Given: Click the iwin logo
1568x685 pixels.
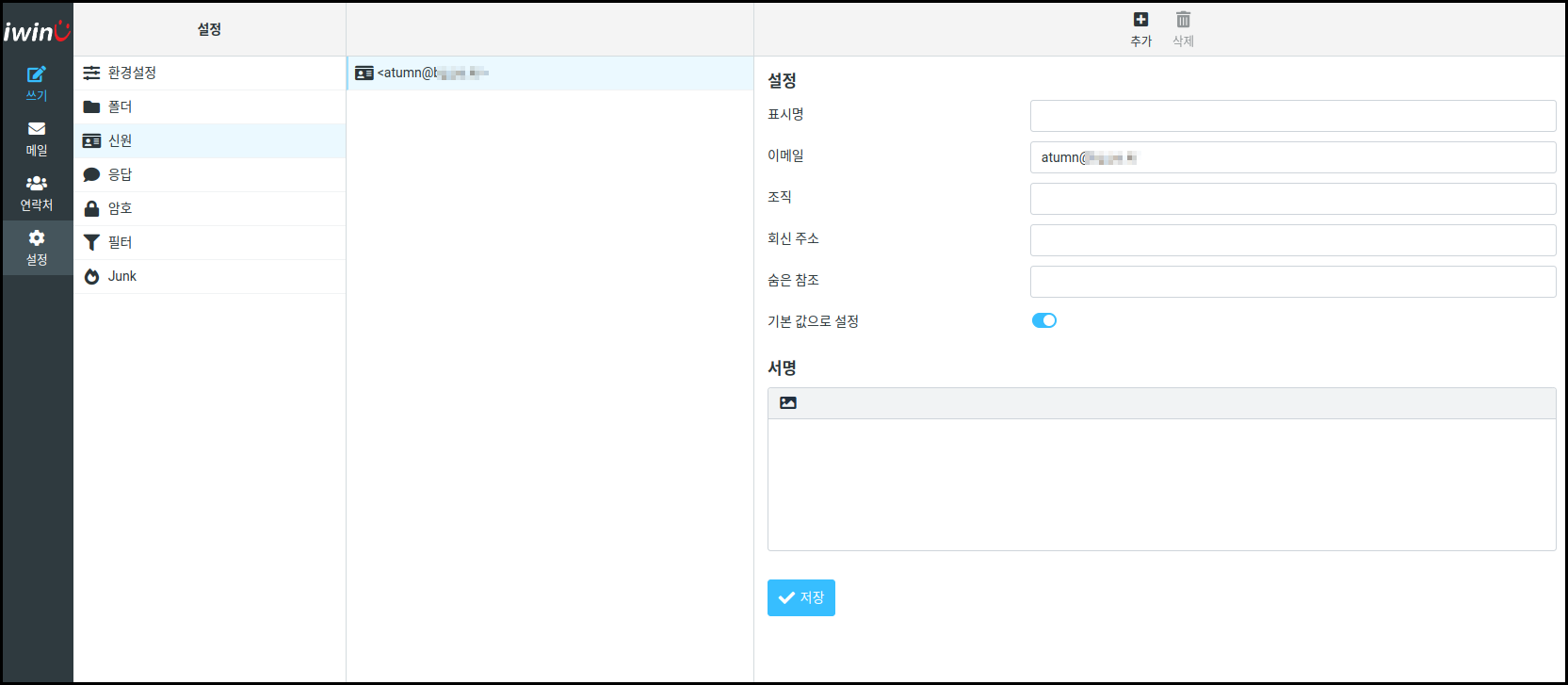Looking at the screenshot, I should click(37, 31).
